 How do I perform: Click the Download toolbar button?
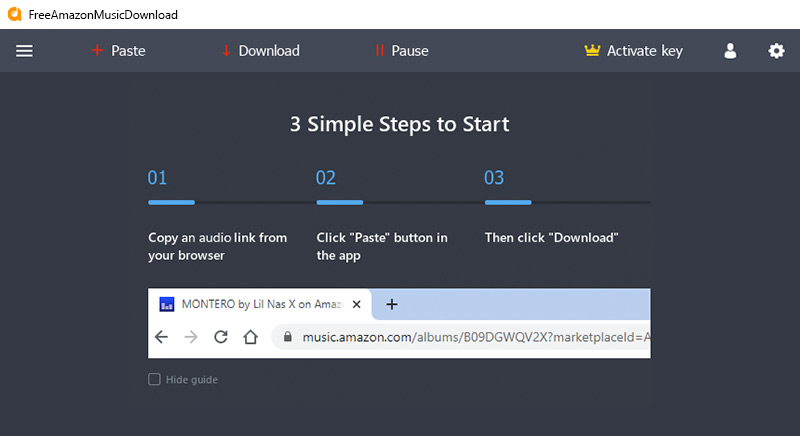click(261, 51)
